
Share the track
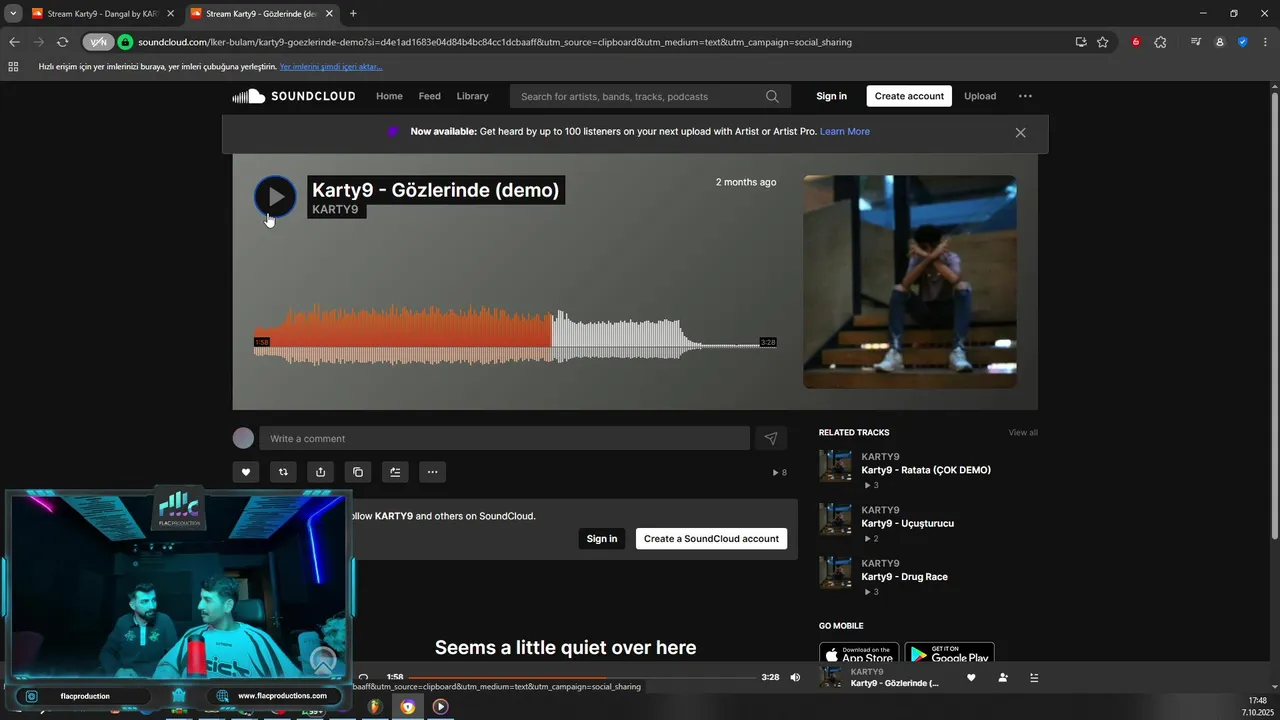tap(320, 472)
